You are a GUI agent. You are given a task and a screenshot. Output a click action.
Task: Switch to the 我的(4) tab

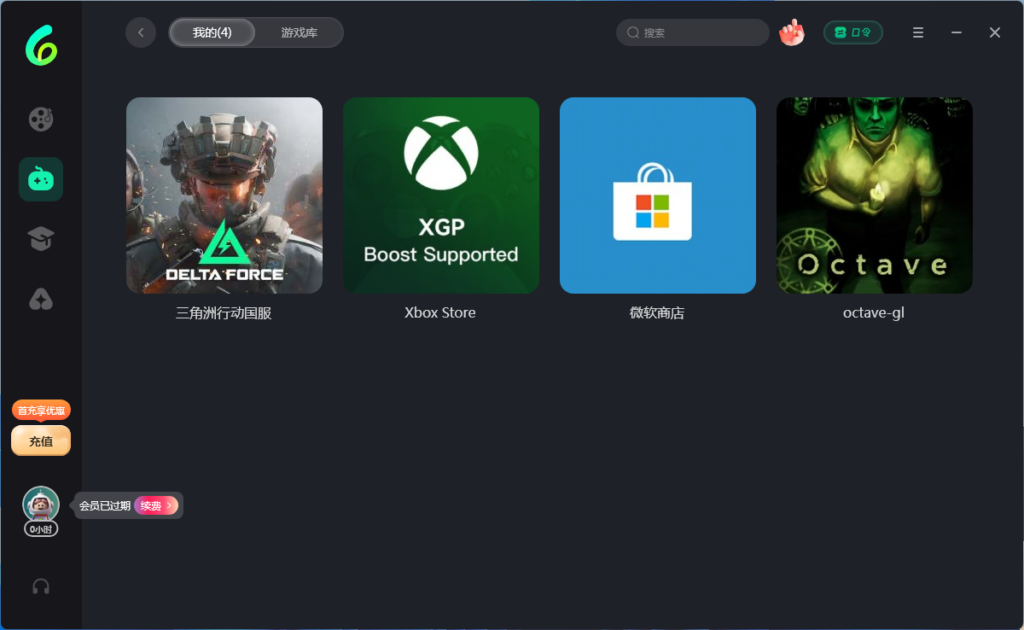point(212,33)
